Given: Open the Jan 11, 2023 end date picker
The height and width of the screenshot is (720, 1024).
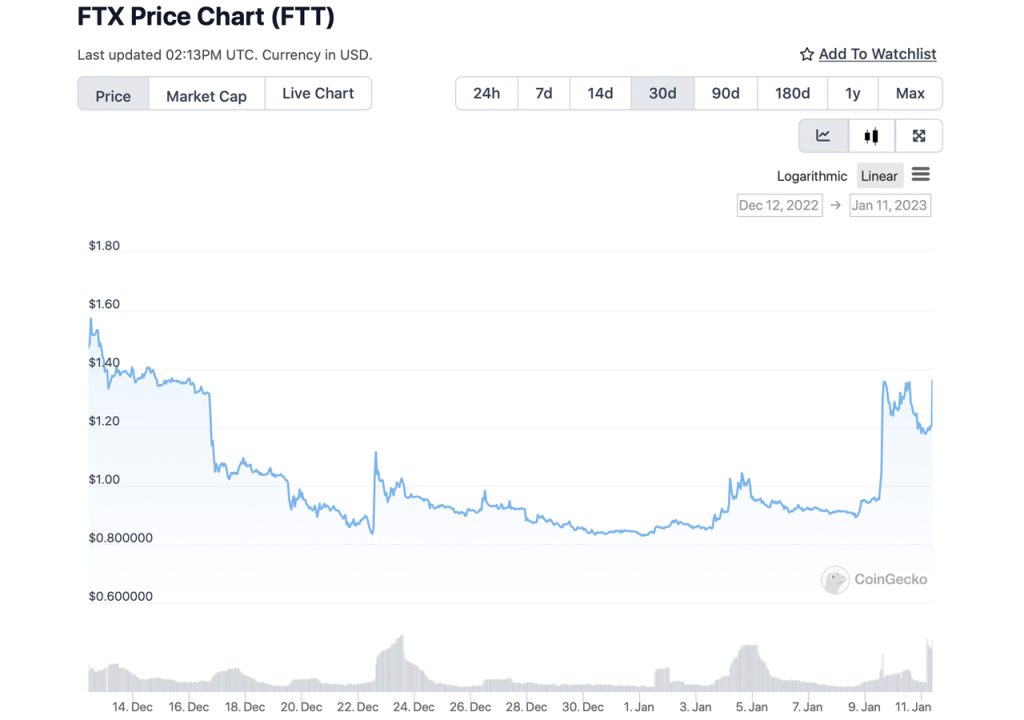Looking at the screenshot, I should [889, 205].
